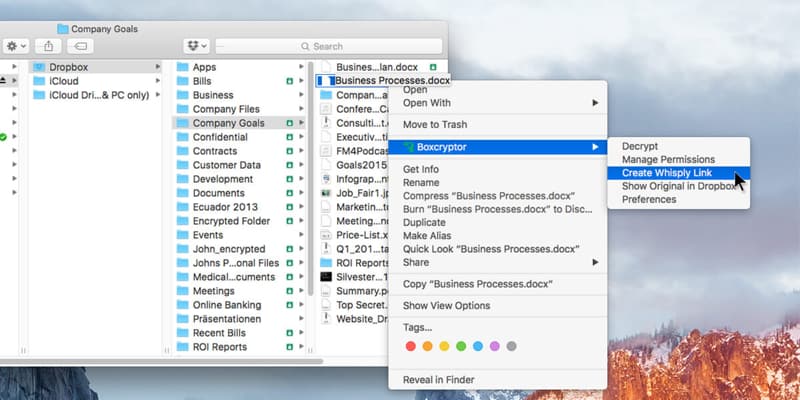The height and width of the screenshot is (400, 800).
Task: Expand the Apps folder arrow
Action: pos(301,67)
